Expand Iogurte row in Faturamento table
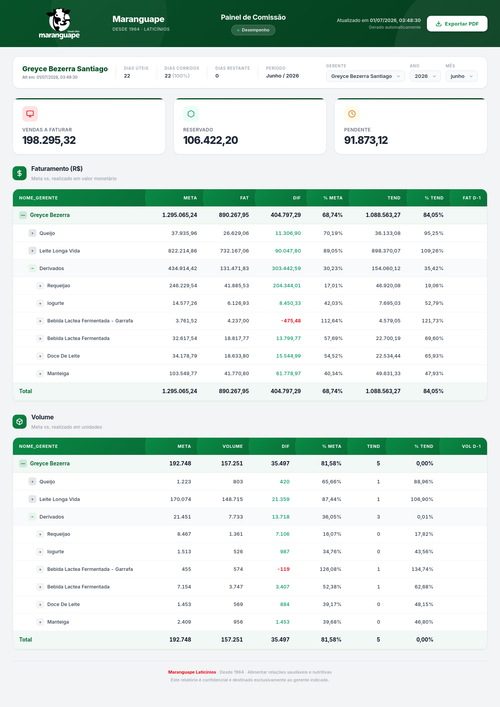Screen dimensions: 500x707 pos(40,303)
